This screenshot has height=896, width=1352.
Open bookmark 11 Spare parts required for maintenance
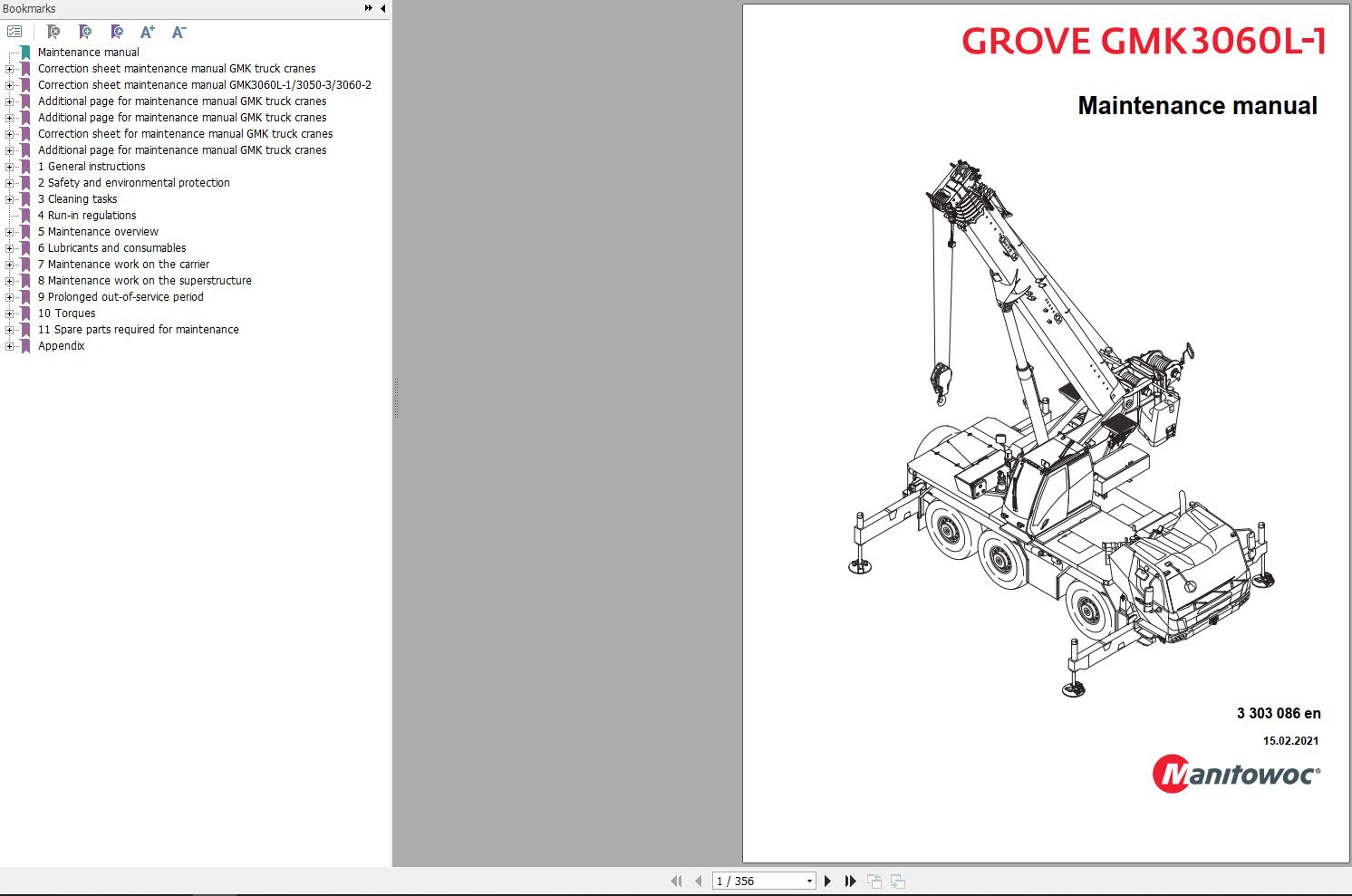[139, 330]
